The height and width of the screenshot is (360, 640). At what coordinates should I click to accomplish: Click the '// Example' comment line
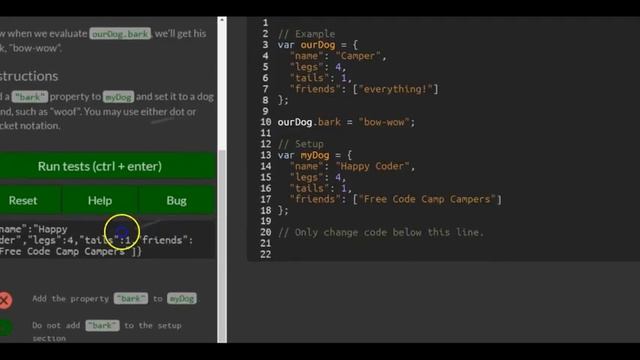pos(307,34)
